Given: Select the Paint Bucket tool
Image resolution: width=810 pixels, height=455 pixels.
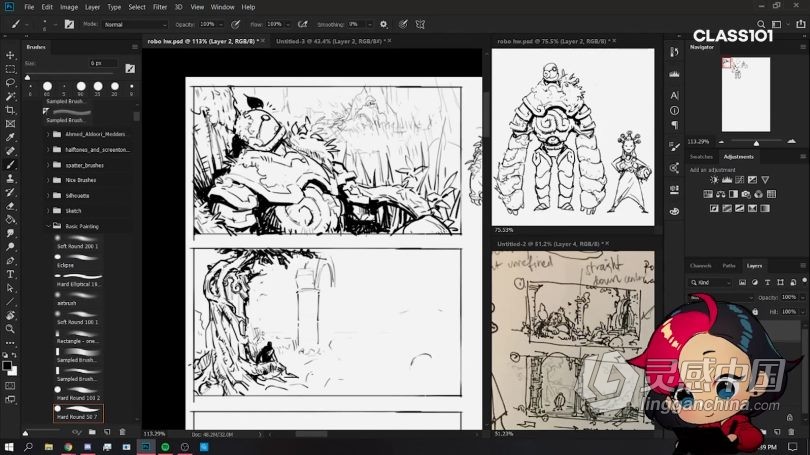Looking at the screenshot, I should coord(10,219).
